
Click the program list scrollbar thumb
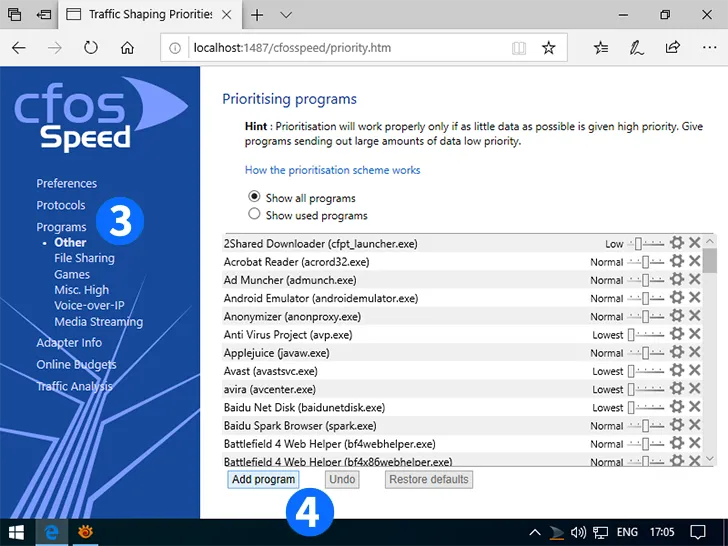(709, 261)
